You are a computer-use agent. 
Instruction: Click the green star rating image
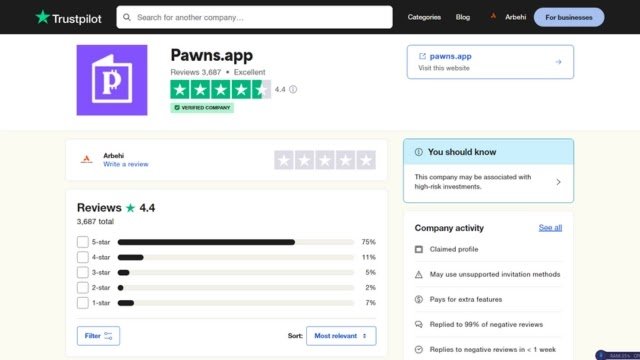[x=220, y=89]
